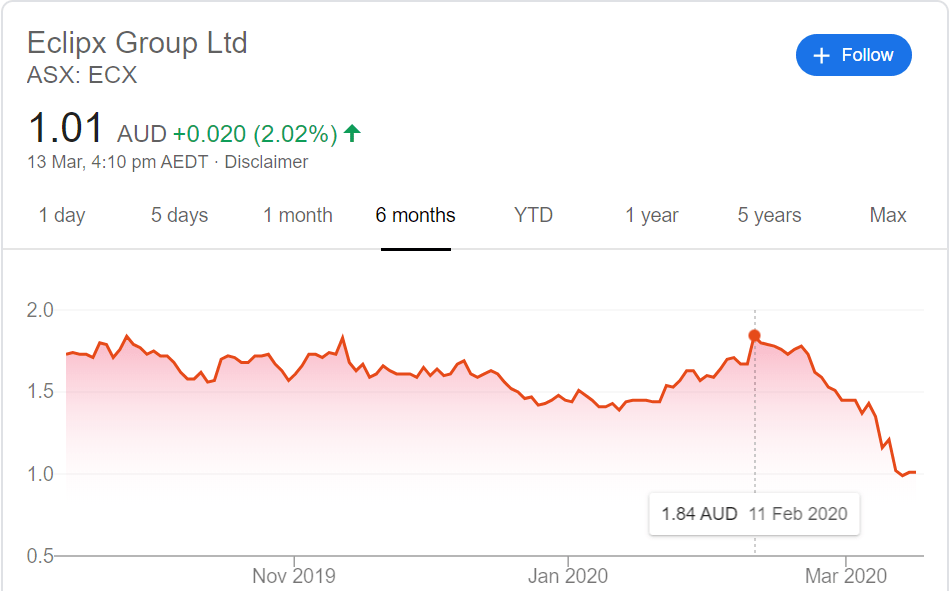950x591 pixels.
Task: Switch chart to YTD
Action: pos(533,215)
